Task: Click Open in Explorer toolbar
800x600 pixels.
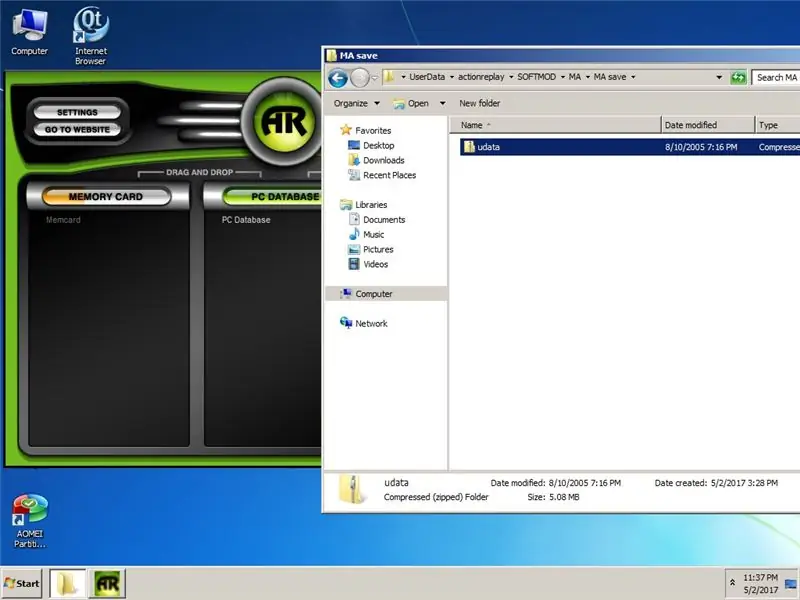Action: tap(411, 104)
